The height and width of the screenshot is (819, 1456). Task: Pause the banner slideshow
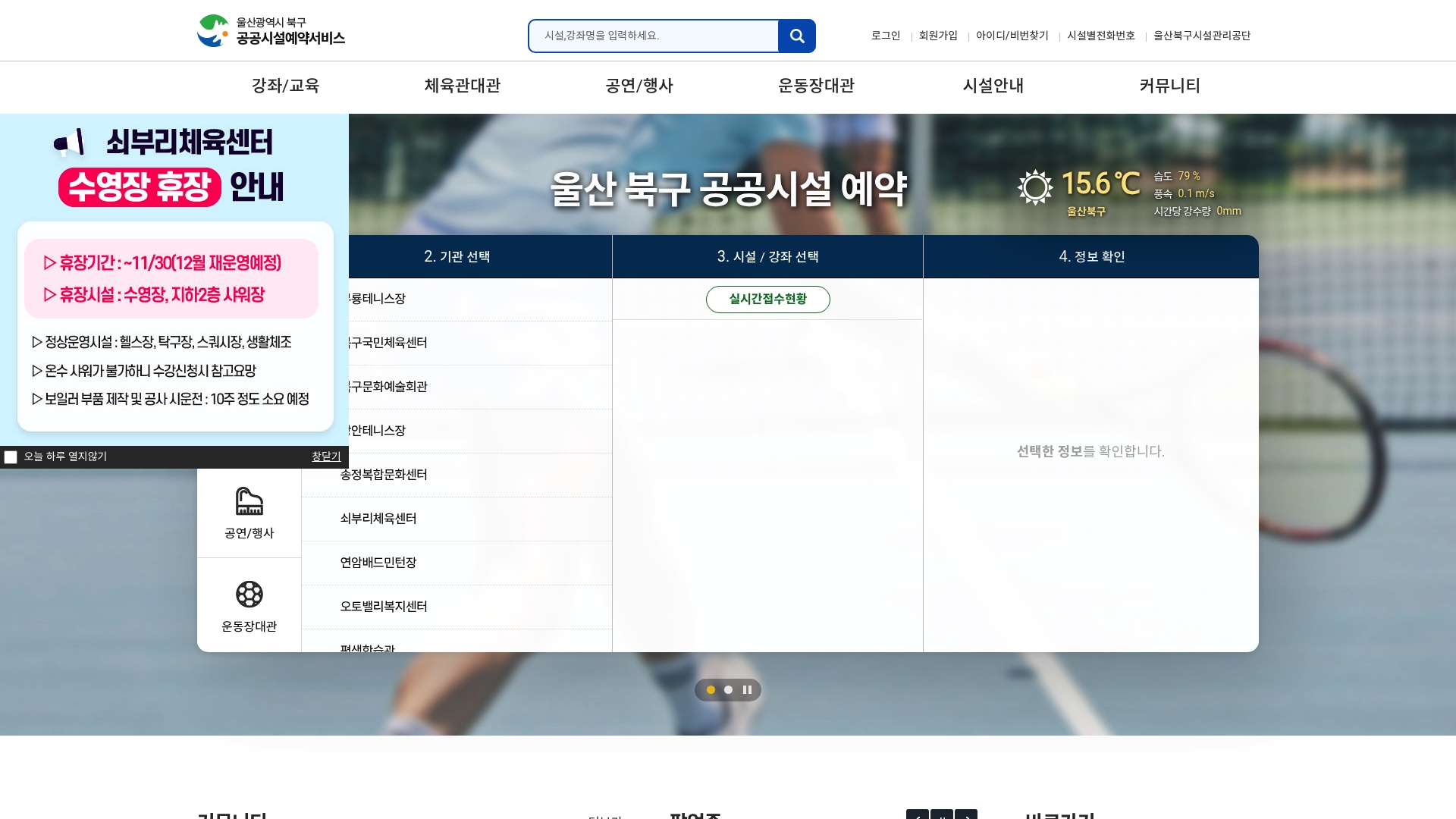coord(747,690)
